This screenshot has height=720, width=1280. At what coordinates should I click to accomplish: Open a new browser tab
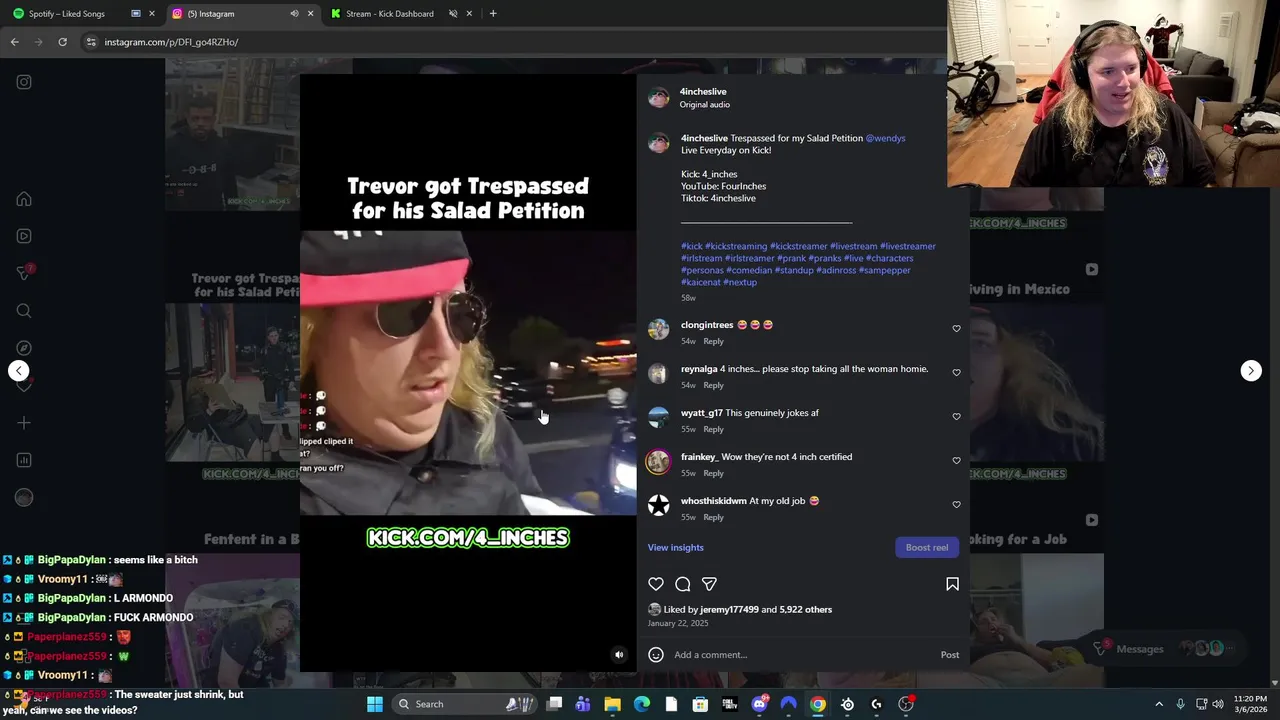pyautogui.click(x=493, y=14)
